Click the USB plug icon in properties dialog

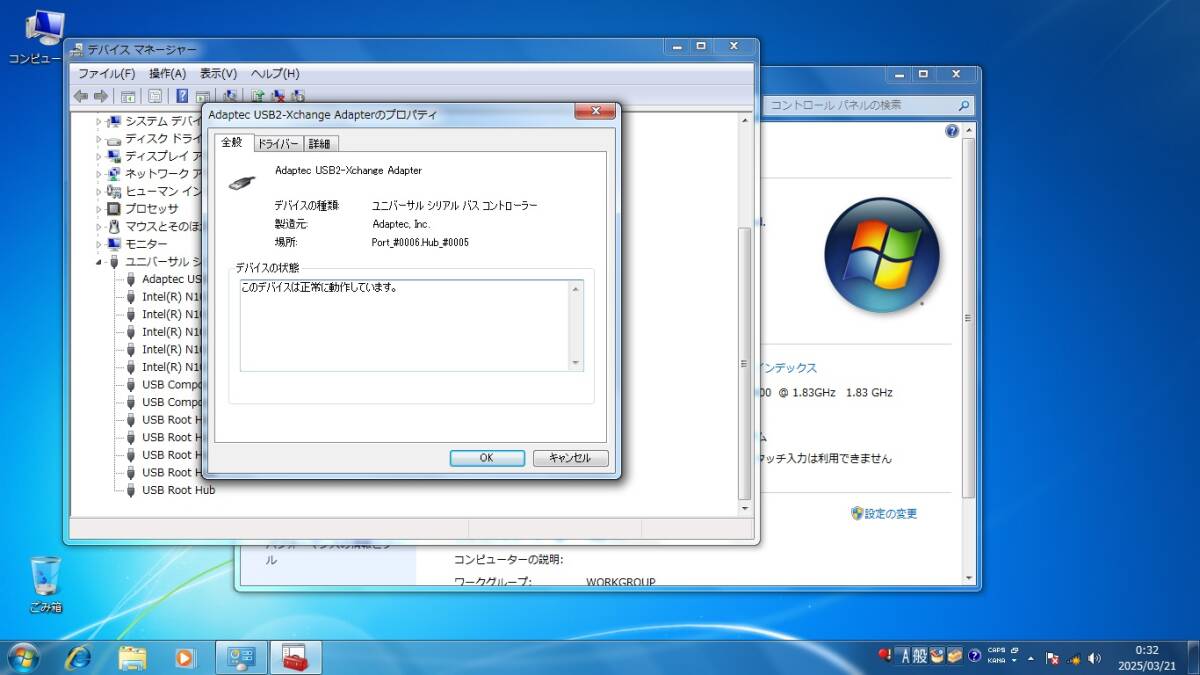[x=242, y=182]
